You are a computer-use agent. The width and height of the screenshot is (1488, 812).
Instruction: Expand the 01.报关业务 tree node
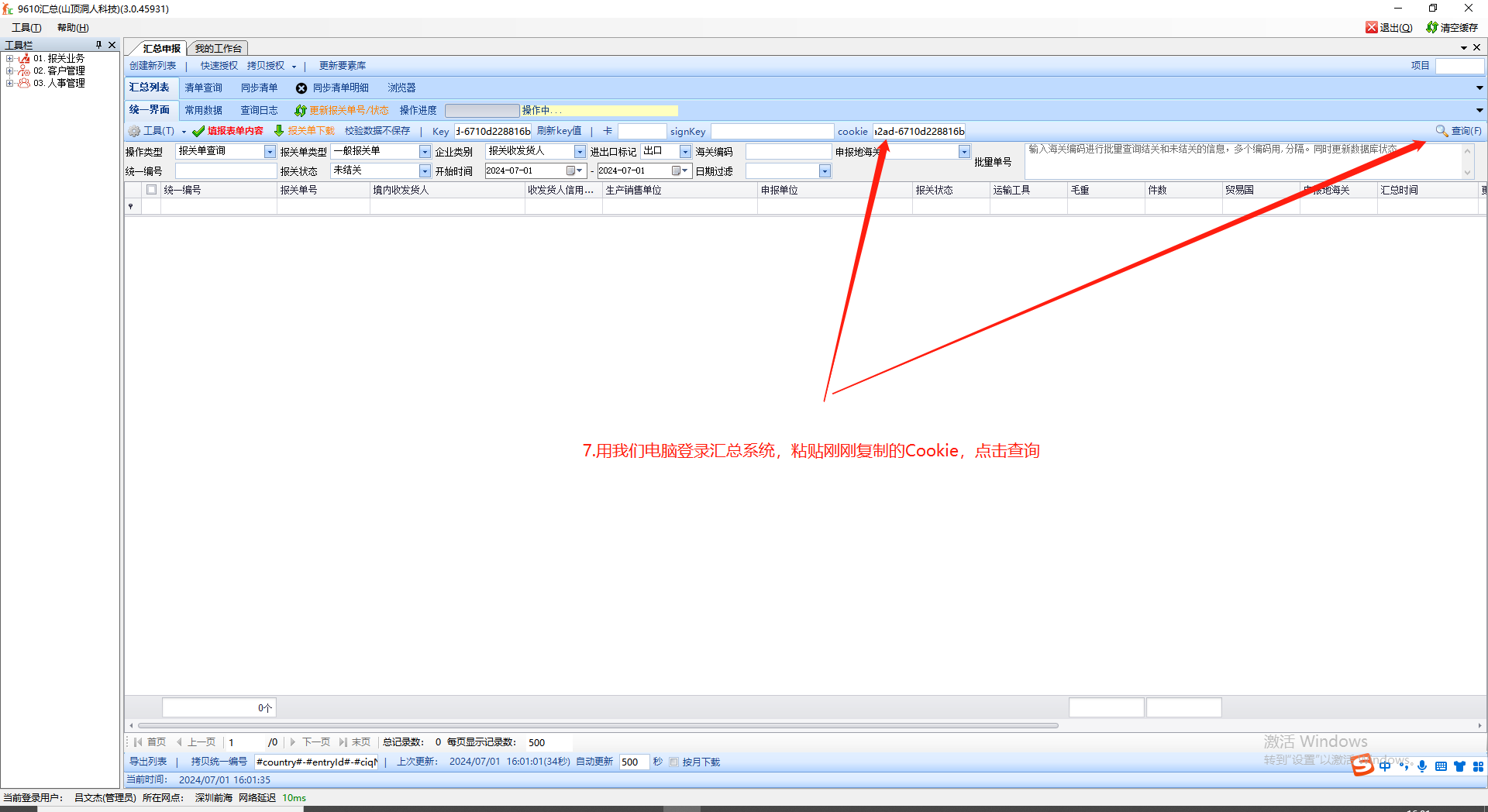click(9, 59)
